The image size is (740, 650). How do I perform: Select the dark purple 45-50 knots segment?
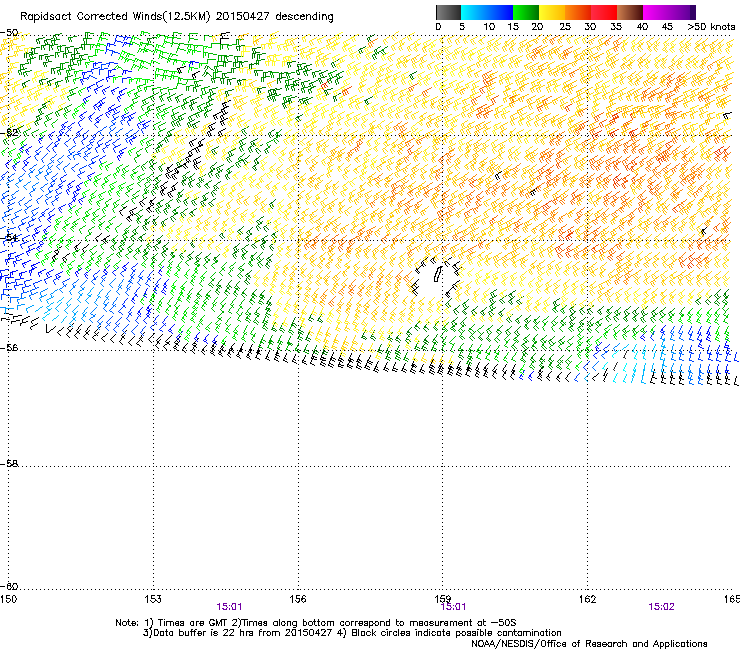[x=682, y=12]
